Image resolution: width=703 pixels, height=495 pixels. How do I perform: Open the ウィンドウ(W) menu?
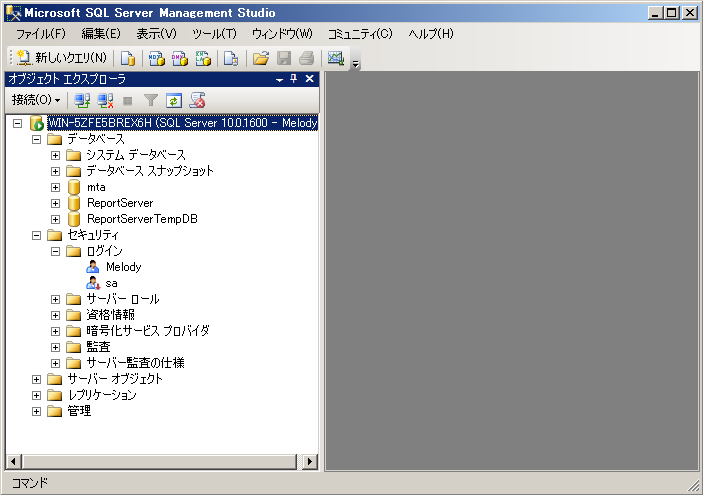pyautogui.click(x=282, y=34)
